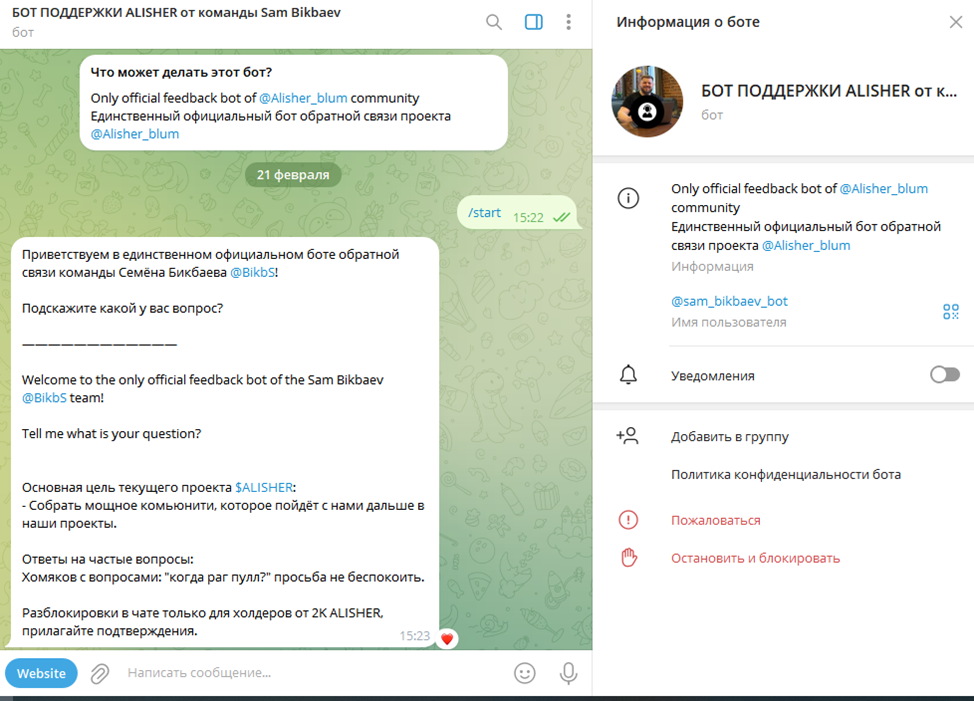Click the text 'Tell me what is your question?'
The width and height of the screenshot is (974, 701).
pyautogui.click(x=112, y=434)
